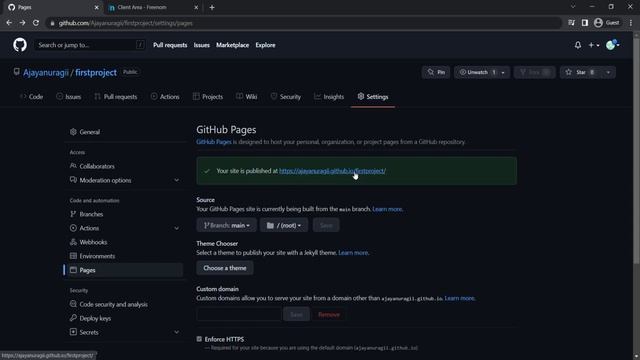The height and width of the screenshot is (360, 640).
Task: Switch to the Security tab
Action: pos(286,97)
